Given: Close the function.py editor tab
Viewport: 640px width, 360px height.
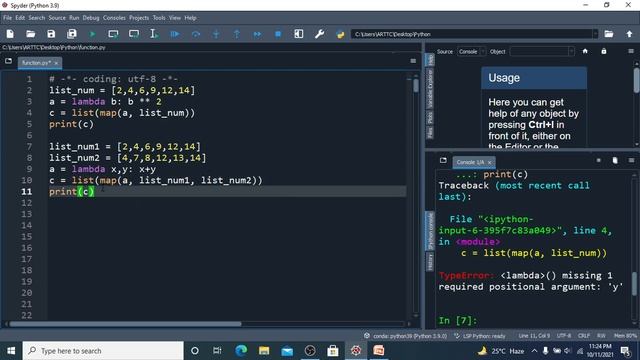Looking at the screenshot, I should pos(56,63).
